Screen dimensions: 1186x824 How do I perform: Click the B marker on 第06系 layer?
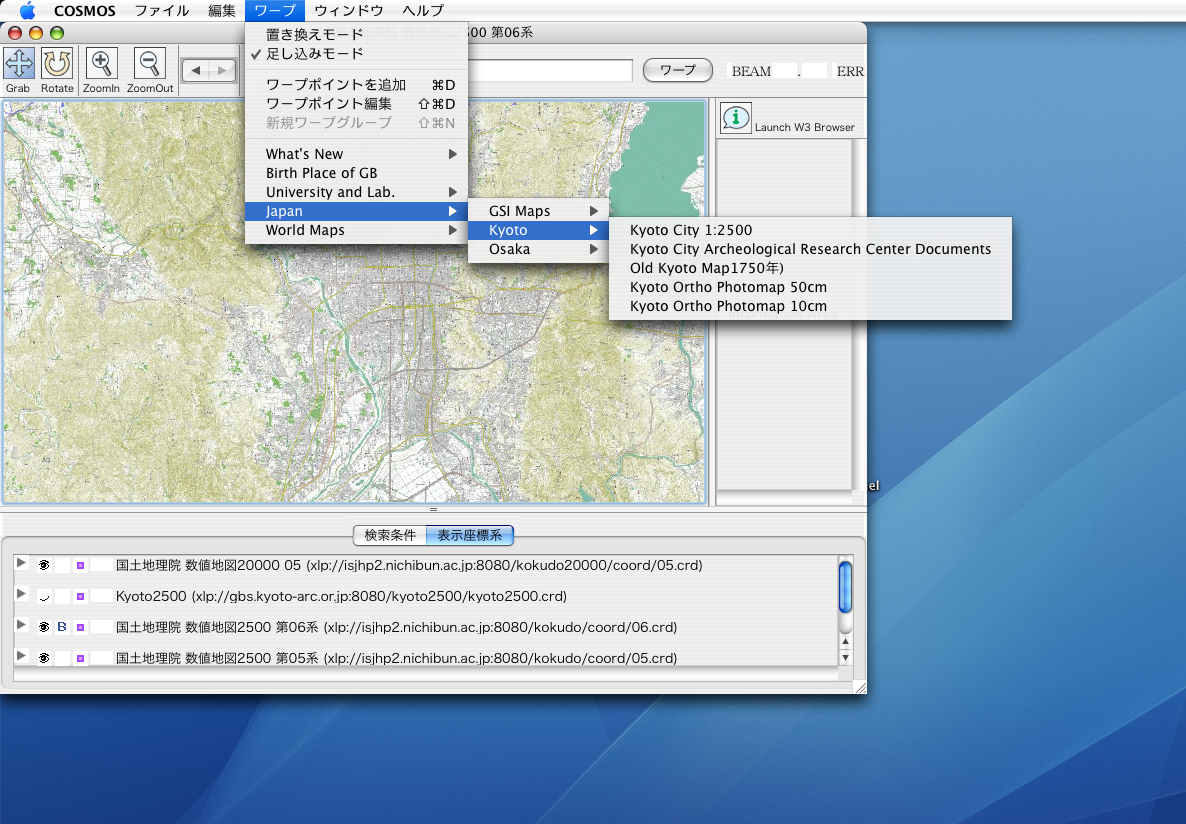click(x=62, y=627)
